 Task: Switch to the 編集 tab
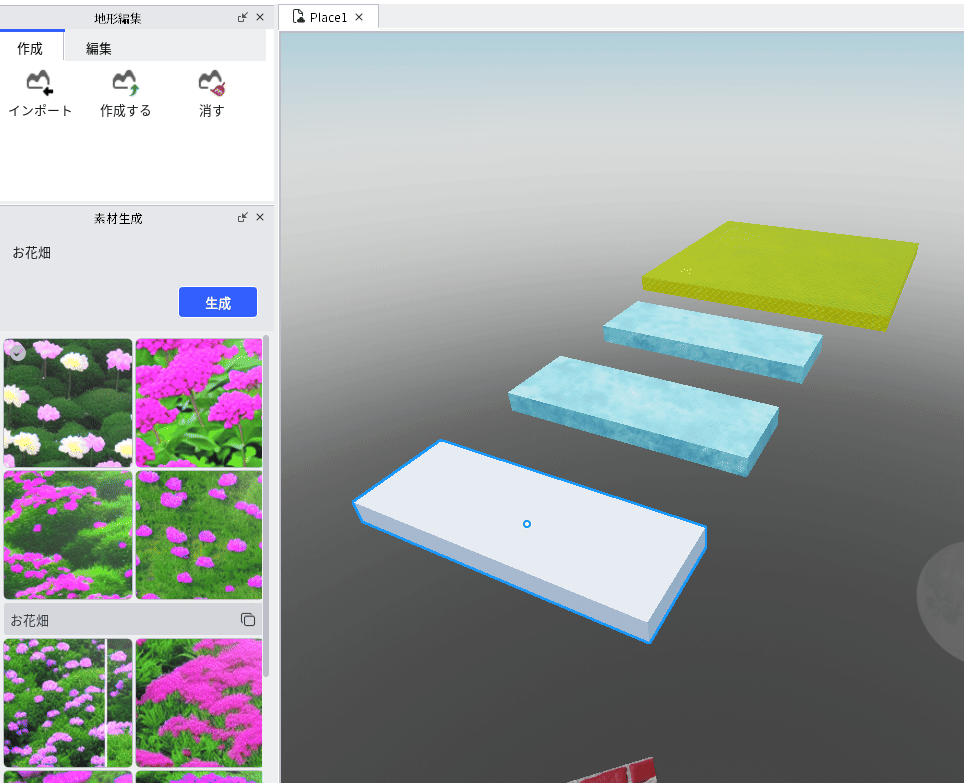98,49
